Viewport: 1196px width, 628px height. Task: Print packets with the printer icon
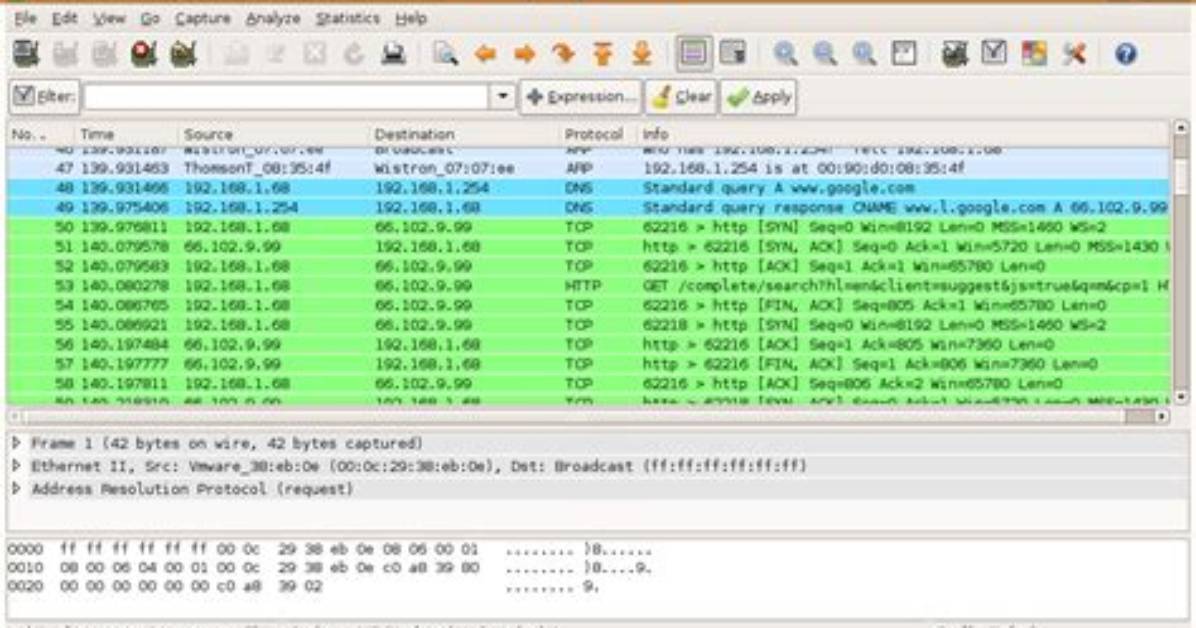point(394,53)
